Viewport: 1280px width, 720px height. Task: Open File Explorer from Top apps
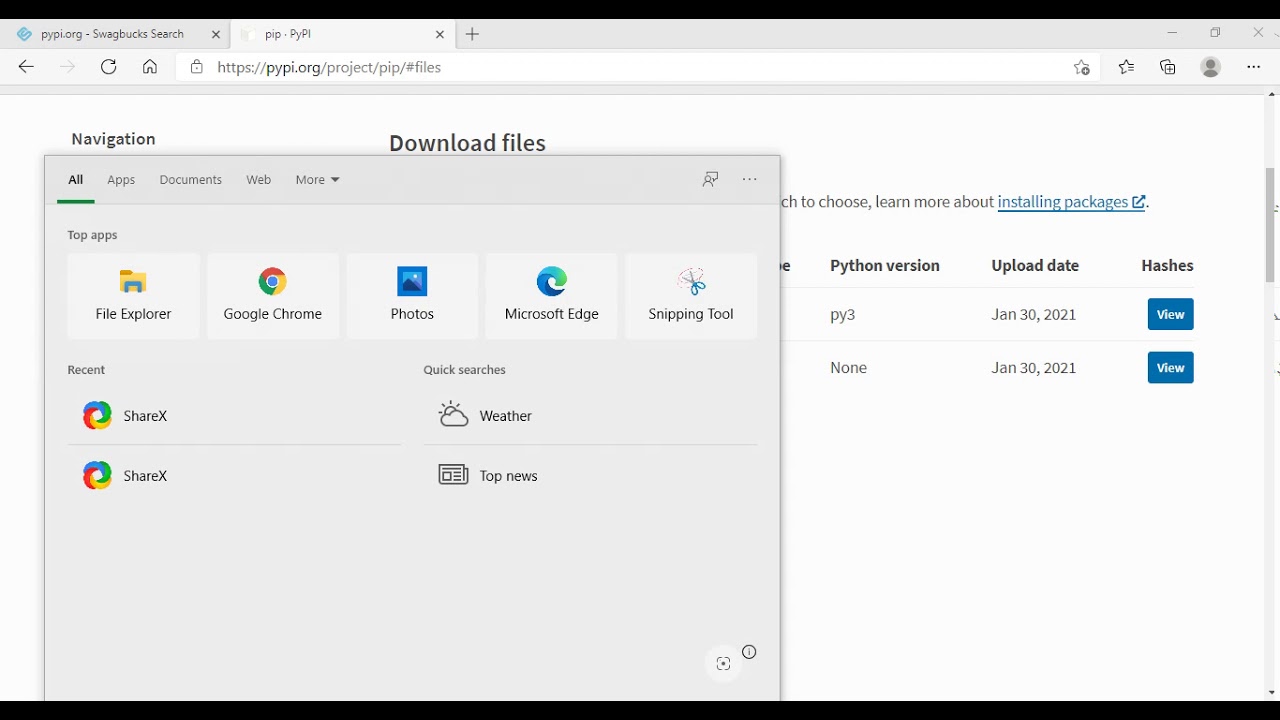tap(133, 296)
